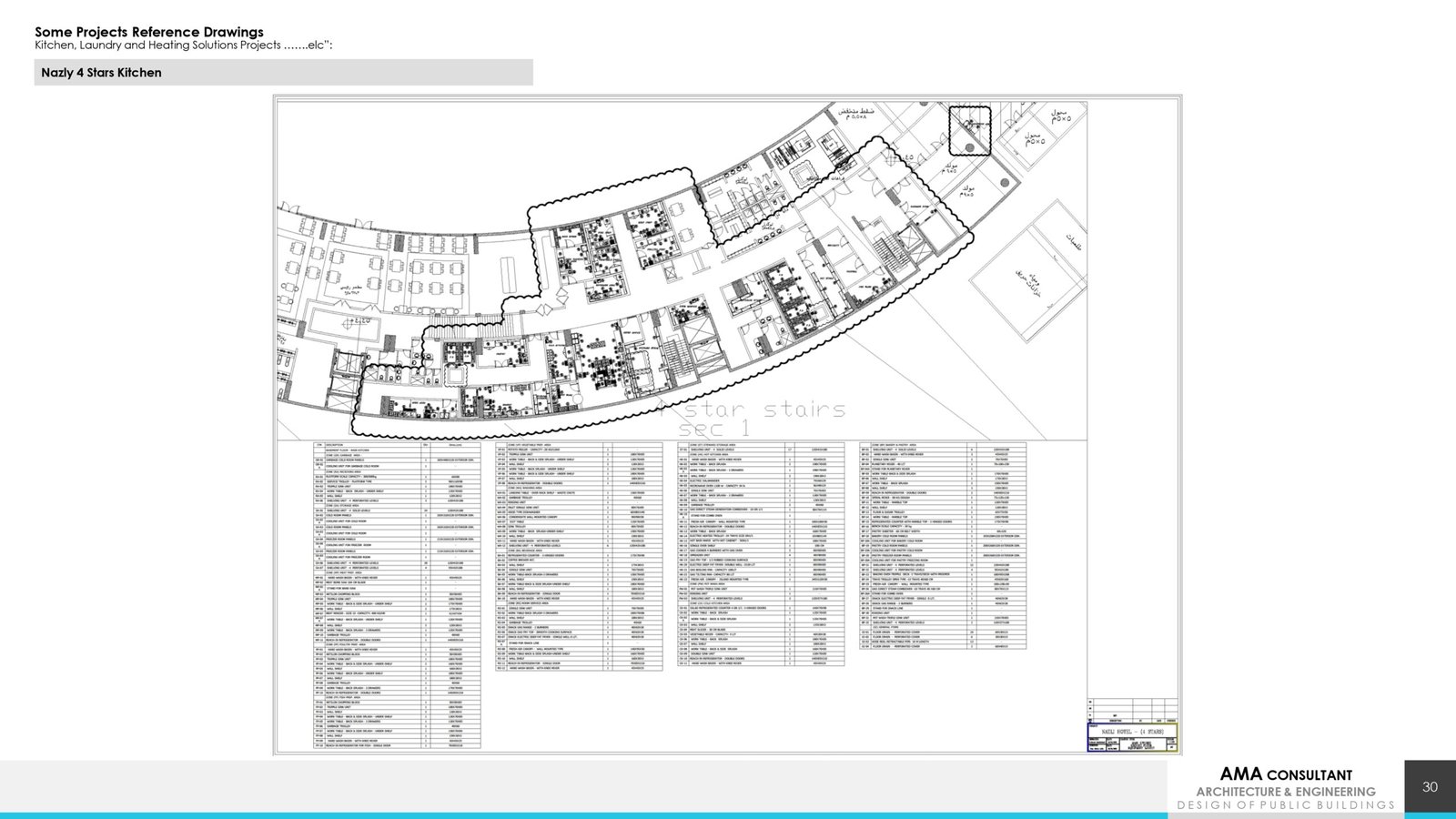This screenshot has width=1456, height=819.
Task: Click the "star stairs sec 1" label
Action: [763, 418]
